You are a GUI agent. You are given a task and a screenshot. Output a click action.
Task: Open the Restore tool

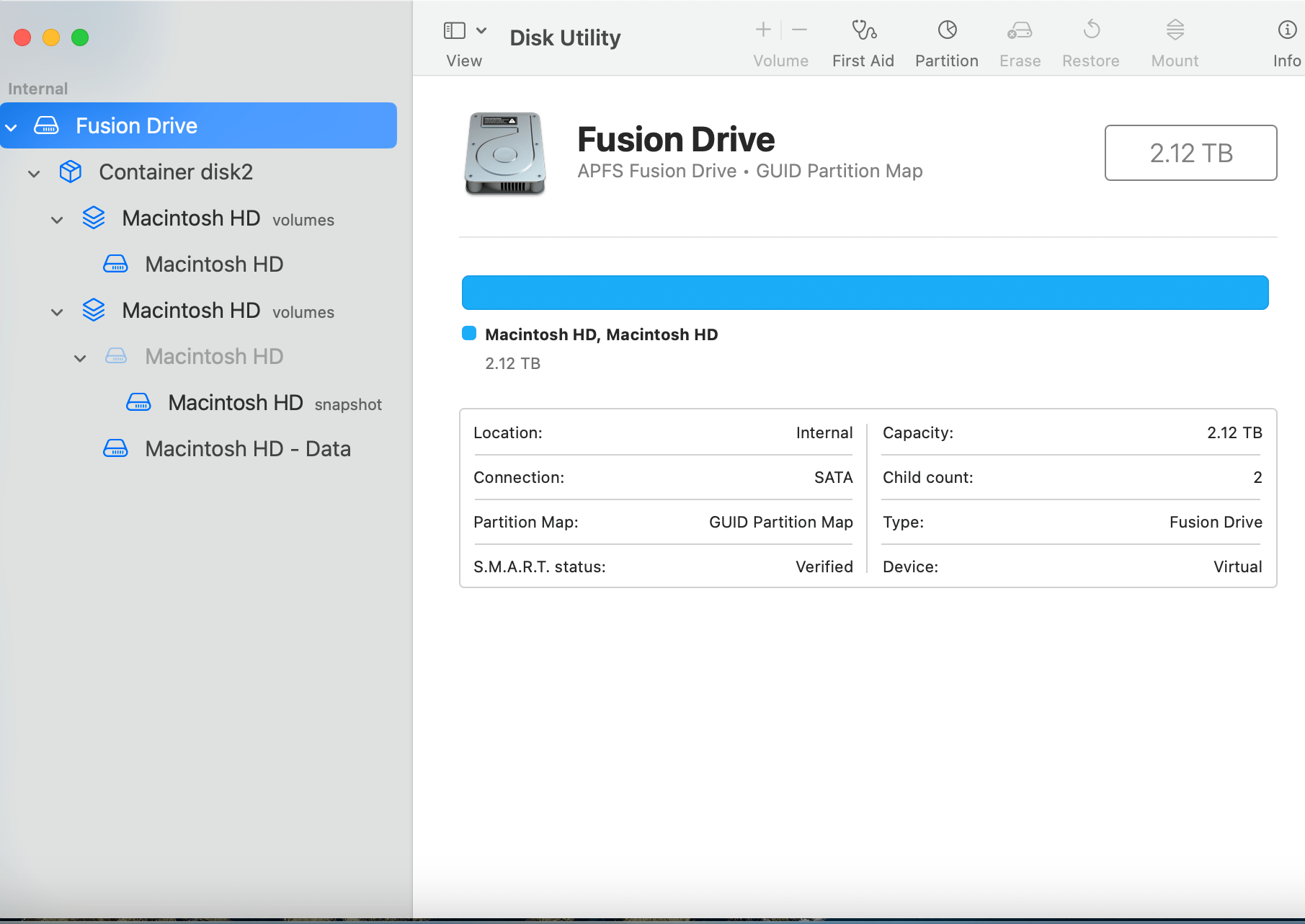[x=1090, y=41]
